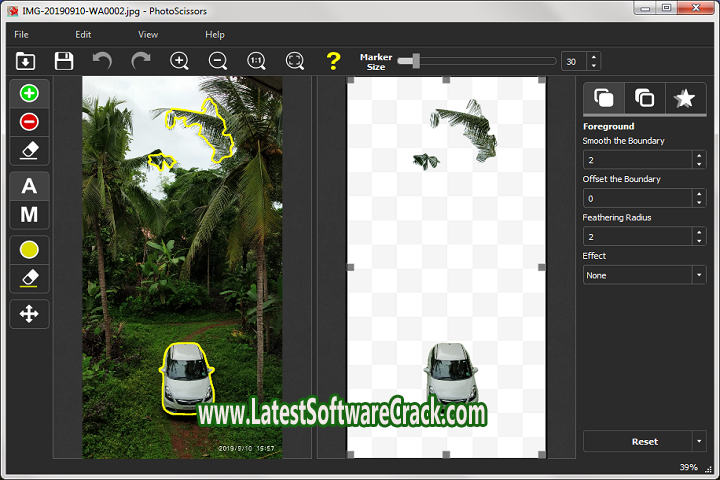Click the Undo arrow
The width and height of the screenshot is (720, 480).
102,61
